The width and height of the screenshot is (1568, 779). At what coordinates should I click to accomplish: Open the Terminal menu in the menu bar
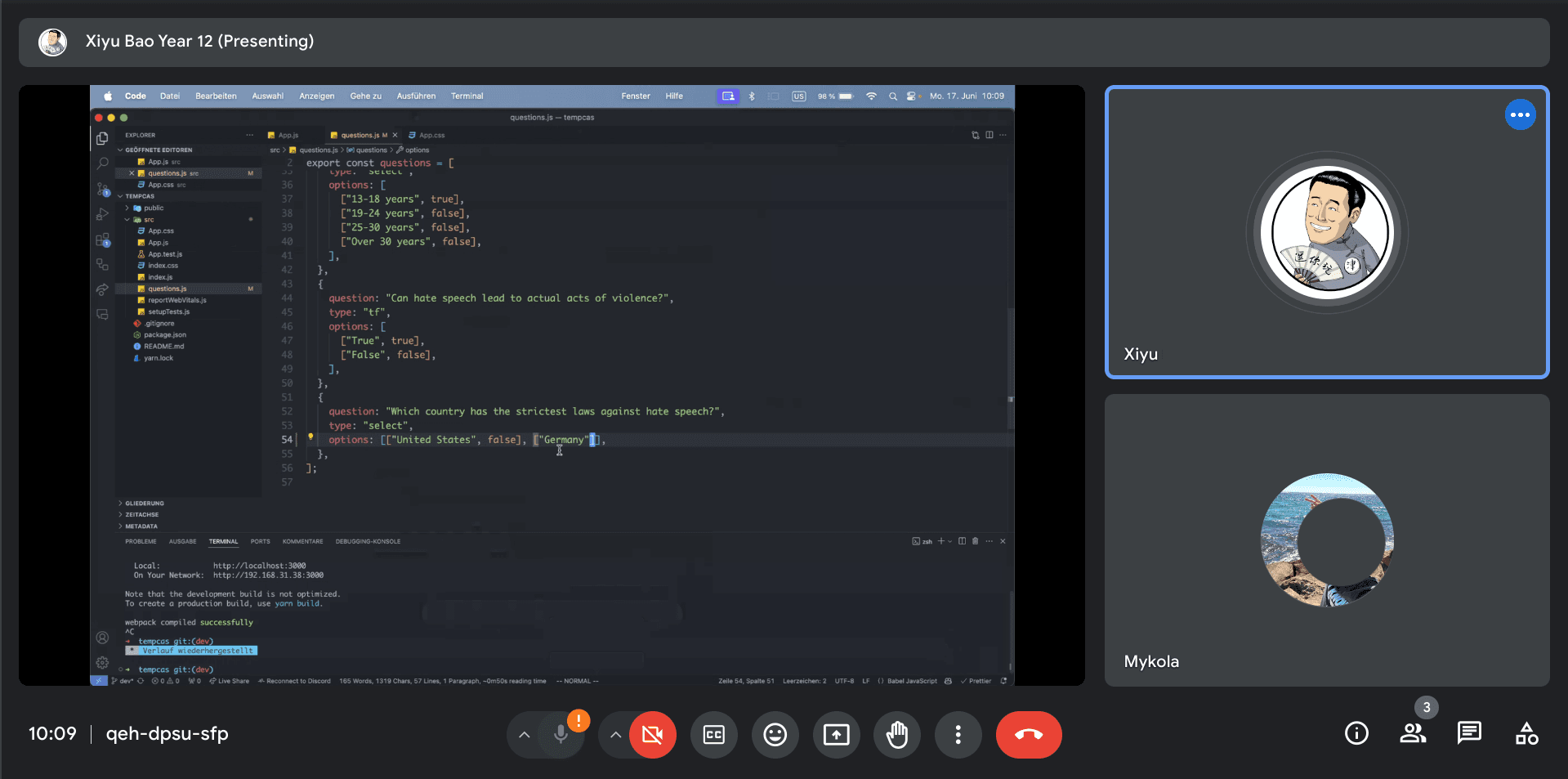[467, 96]
